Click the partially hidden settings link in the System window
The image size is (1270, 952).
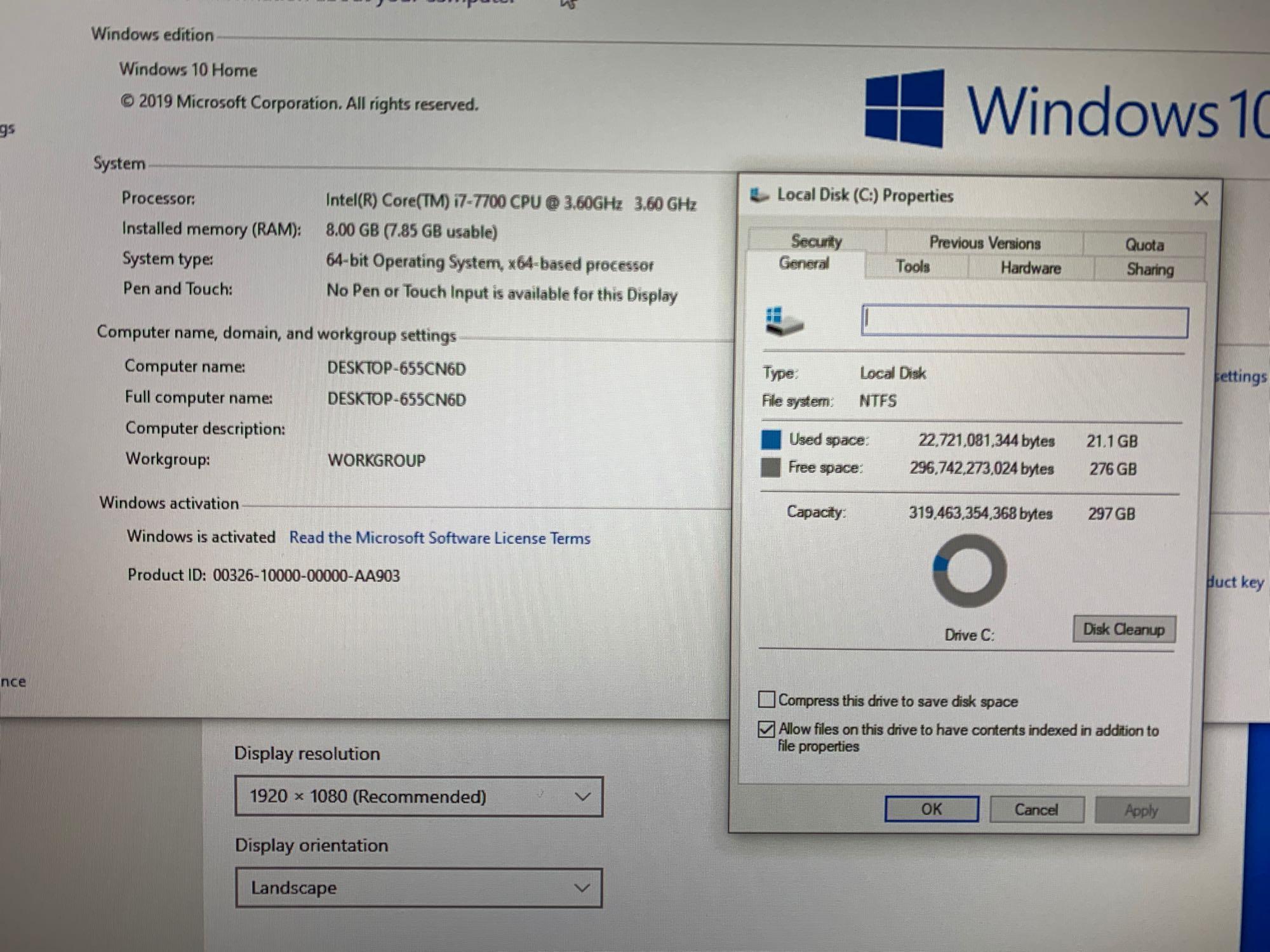(1241, 376)
